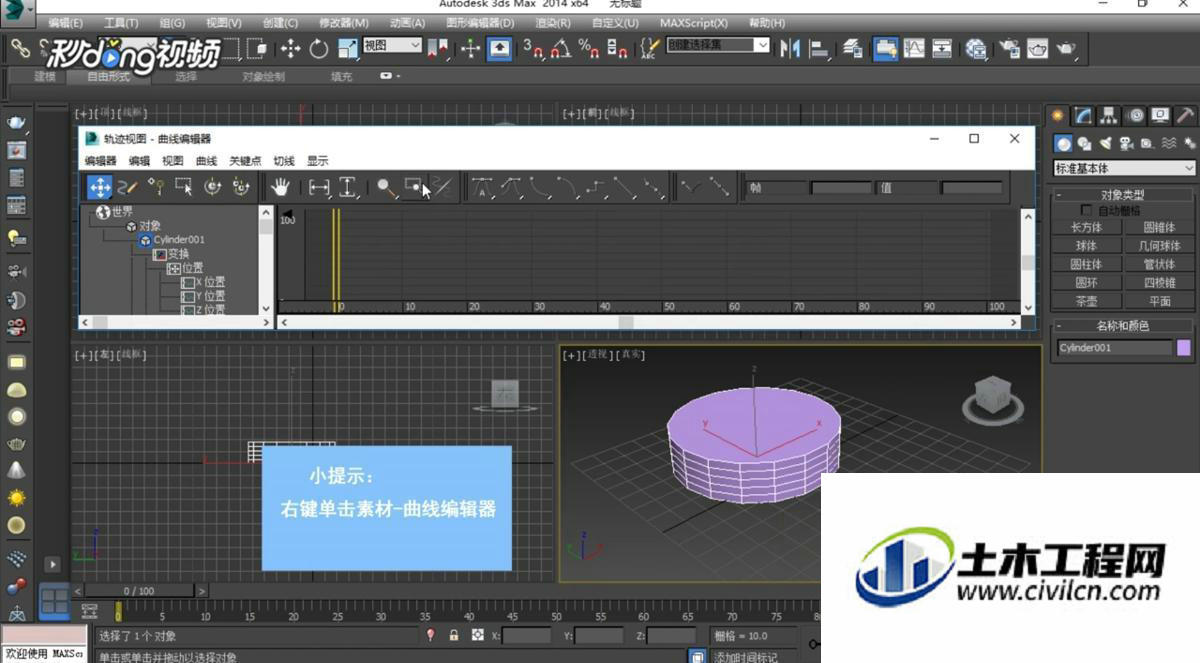Click the teapot Render icon in main toolbar
Viewport: 1200px width, 663px height.
tap(1067, 48)
